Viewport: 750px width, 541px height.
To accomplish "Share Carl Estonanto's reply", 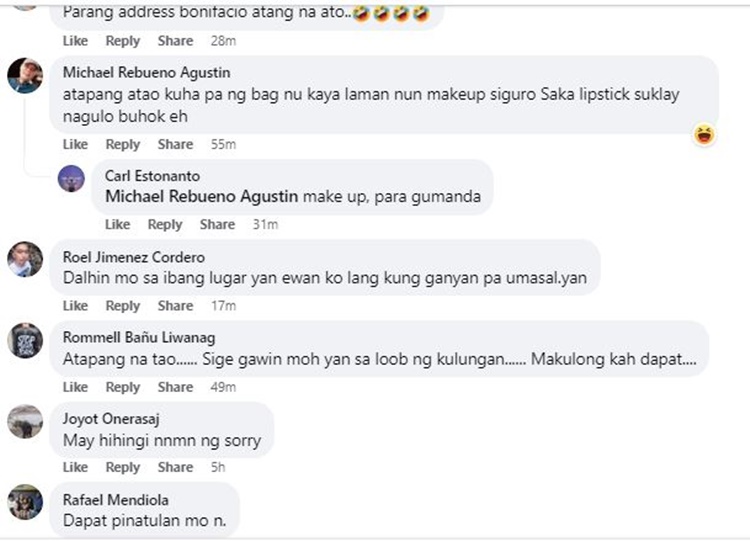I will 217,225.
